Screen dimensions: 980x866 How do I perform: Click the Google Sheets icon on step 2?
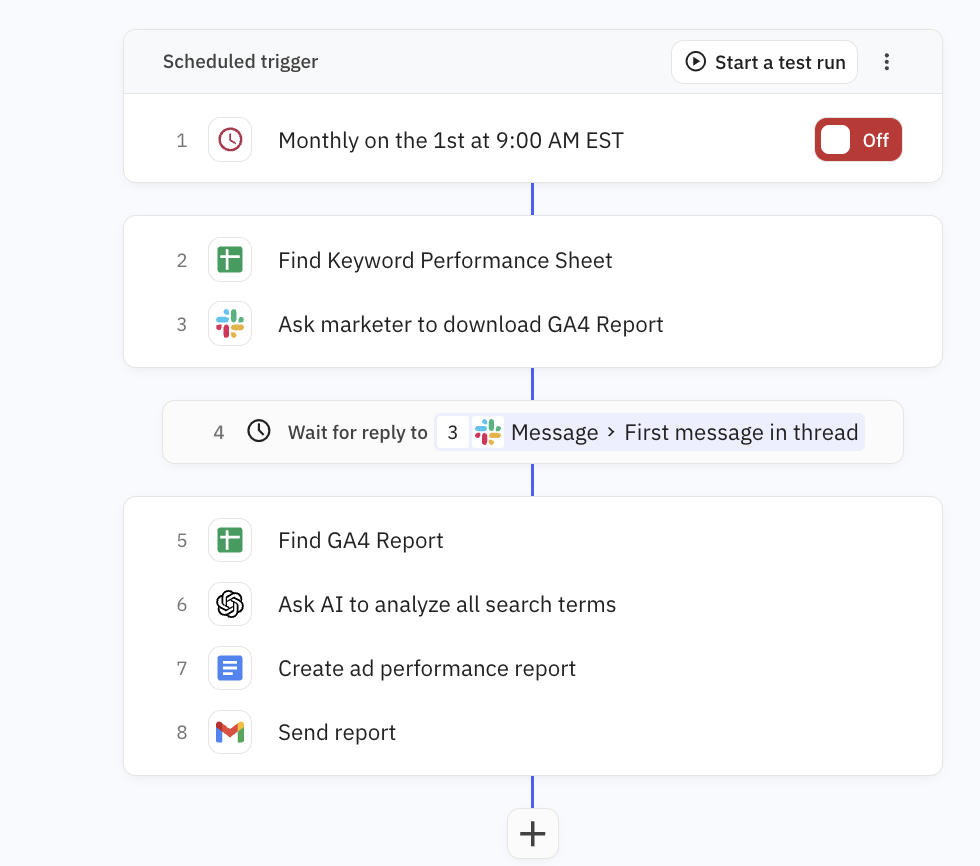(x=230, y=260)
